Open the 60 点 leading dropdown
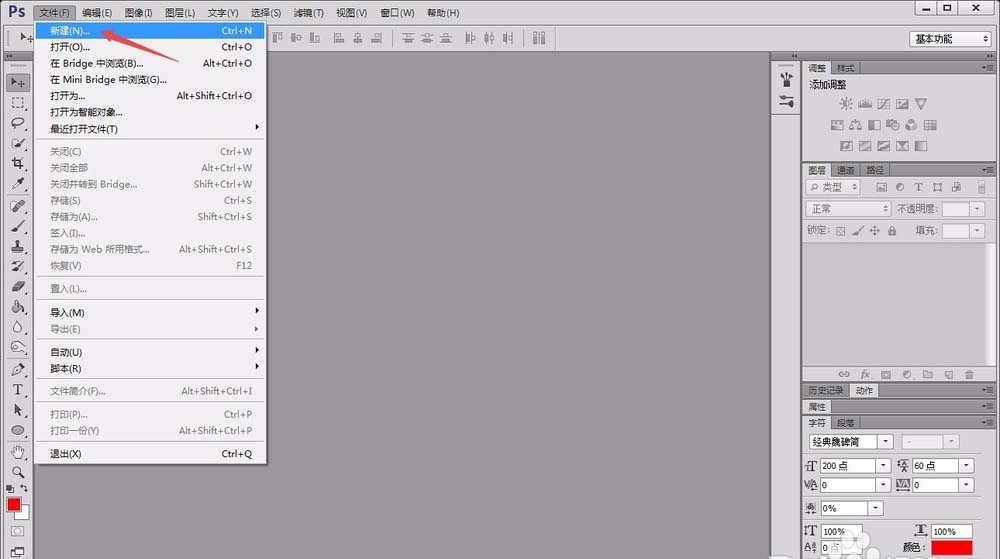Screen dimensions: 1000x559 click(x=966, y=465)
